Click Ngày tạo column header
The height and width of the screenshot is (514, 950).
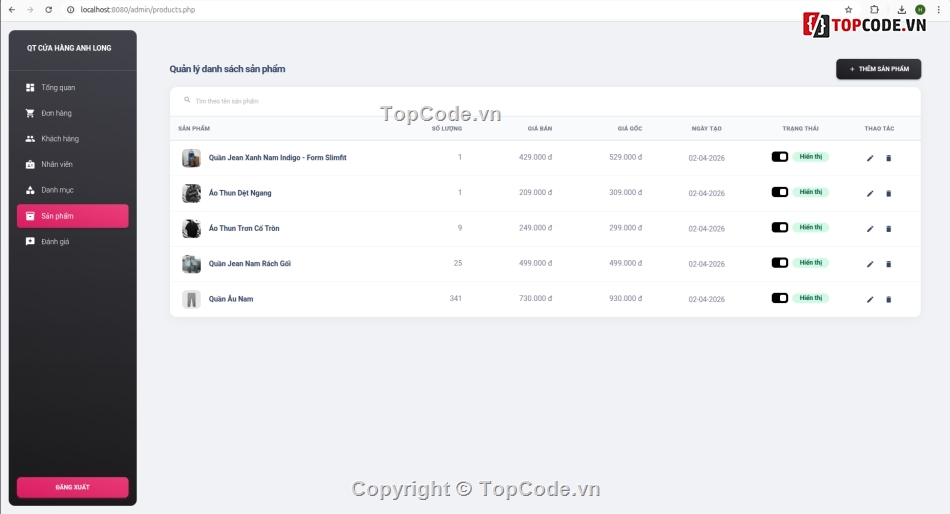point(706,128)
